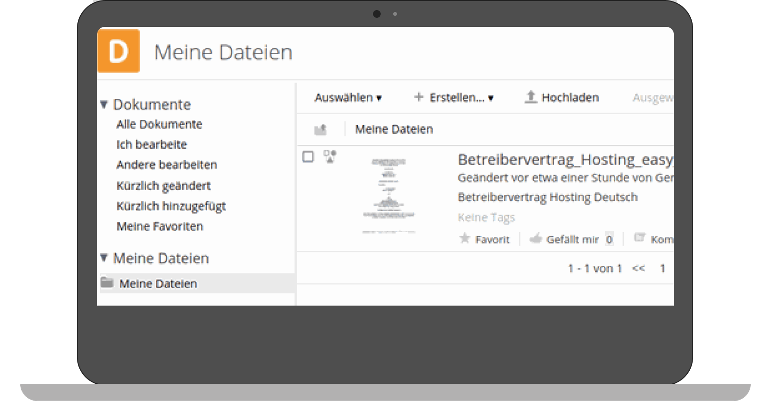Collapse the Meine Dateien sidebar section
Image resolution: width=770 pixels, height=402 pixels.
[104, 258]
